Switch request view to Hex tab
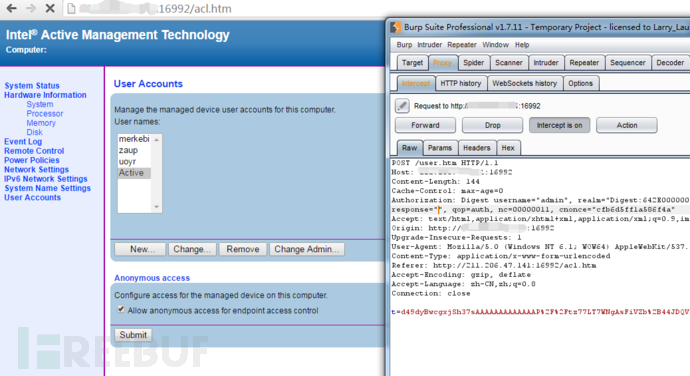The height and width of the screenshot is (376, 690). (508, 148)
